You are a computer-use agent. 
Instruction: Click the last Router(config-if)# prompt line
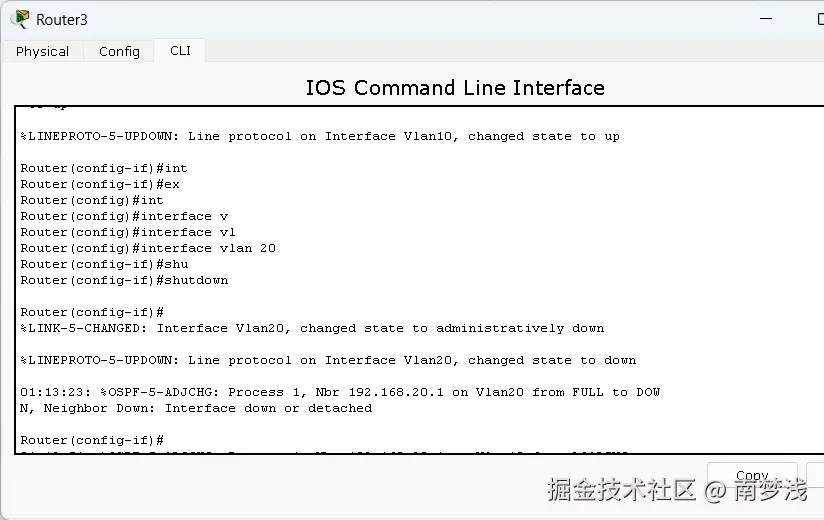92,440
